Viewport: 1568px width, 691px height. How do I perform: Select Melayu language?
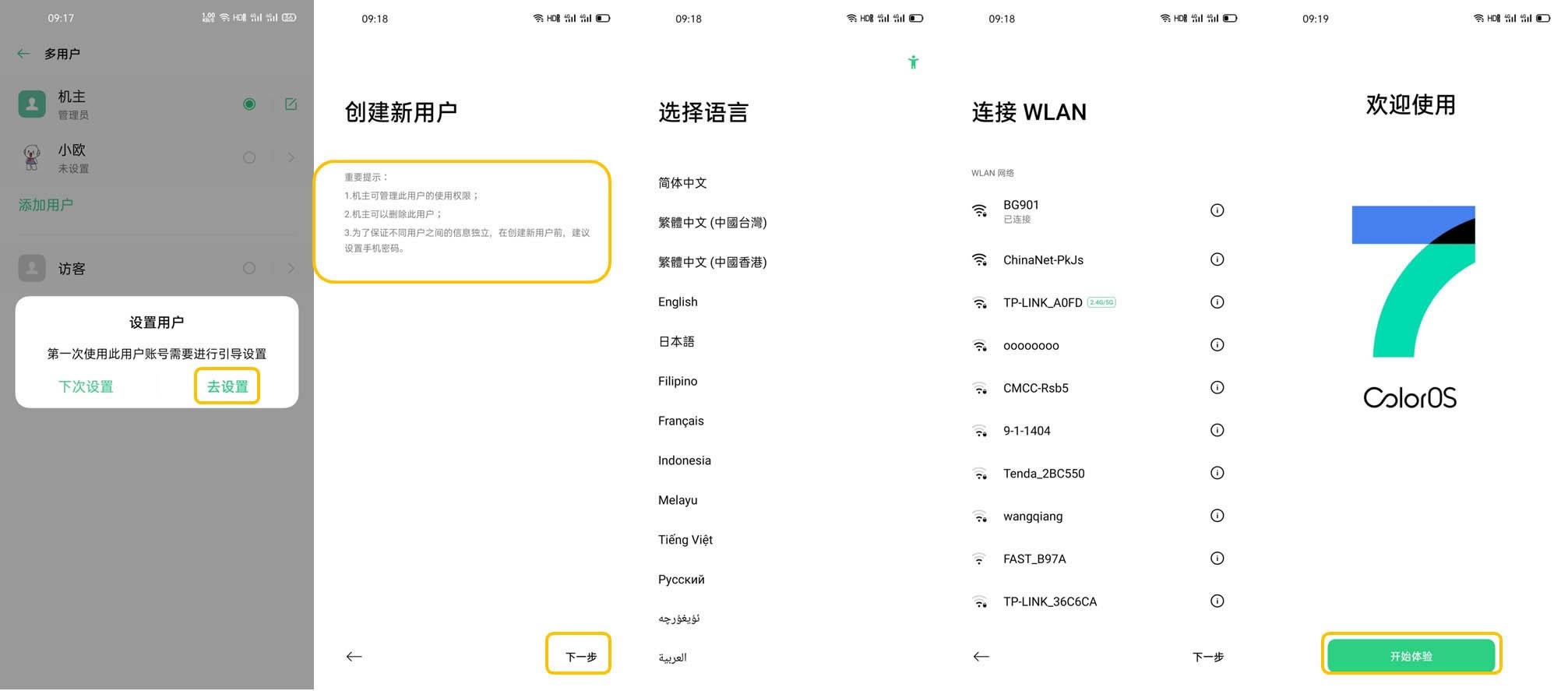click(x=678, y=500)
